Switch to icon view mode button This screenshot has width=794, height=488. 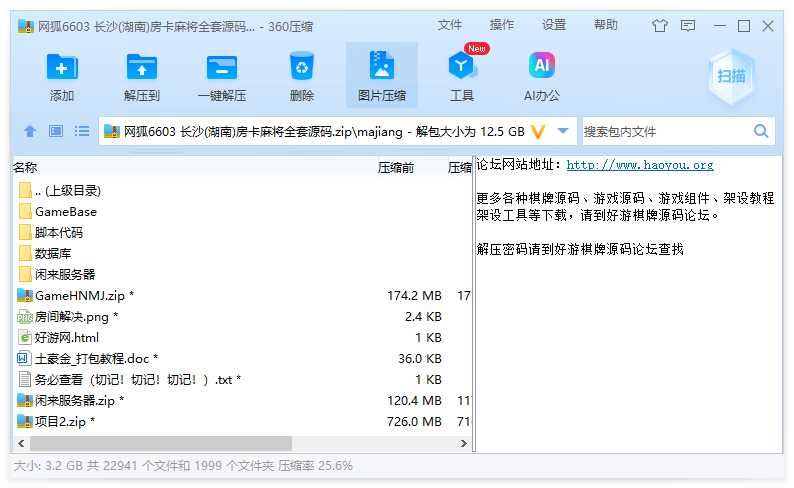[x=56, y=132]
